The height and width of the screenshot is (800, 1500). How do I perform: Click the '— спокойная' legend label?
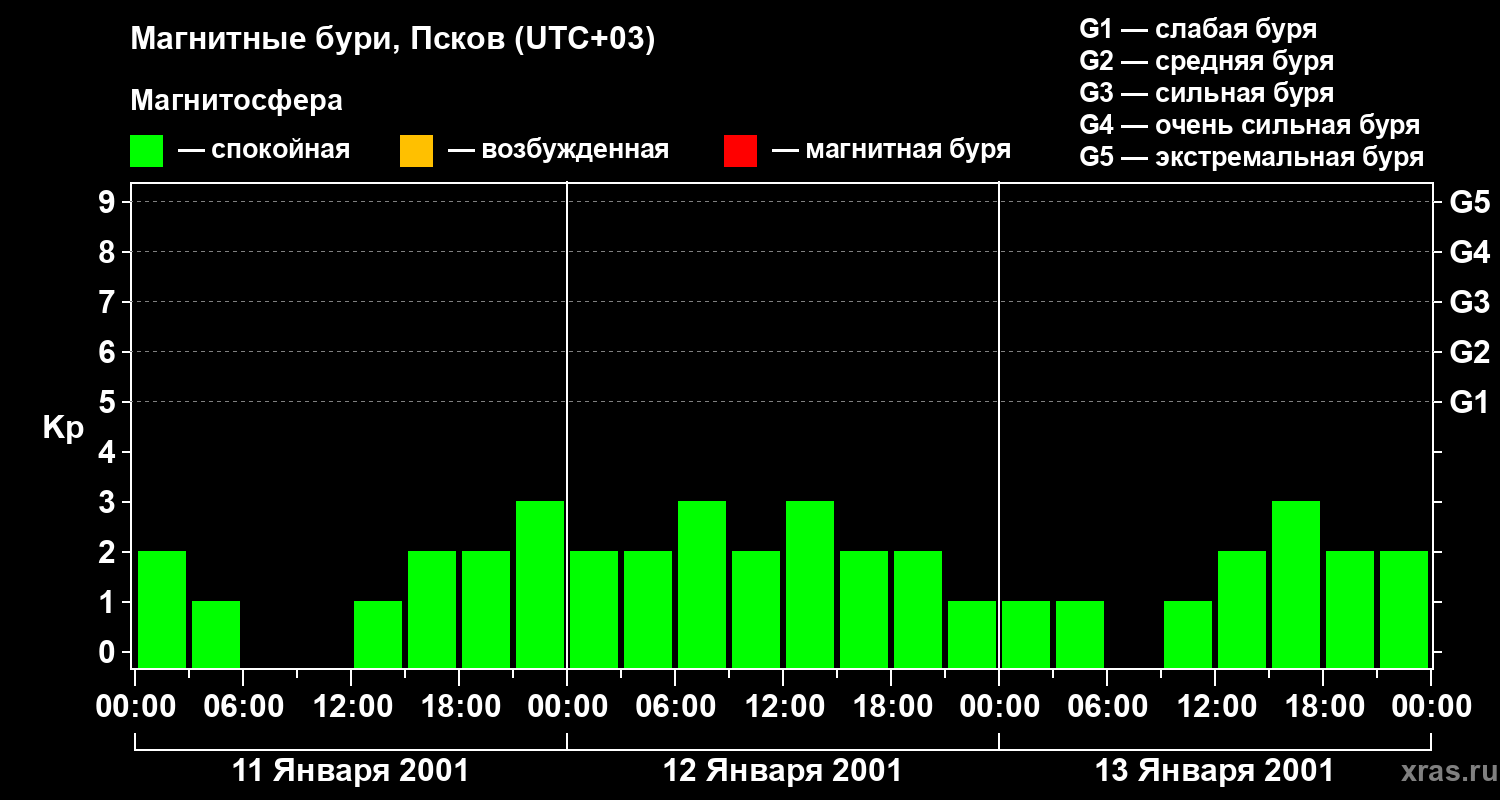pyautogui.click(x=264, y=150)
